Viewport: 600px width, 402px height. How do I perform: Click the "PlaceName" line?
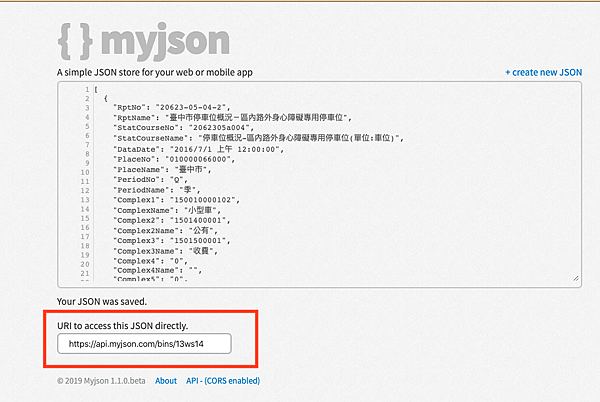click(x=162, y=169)
